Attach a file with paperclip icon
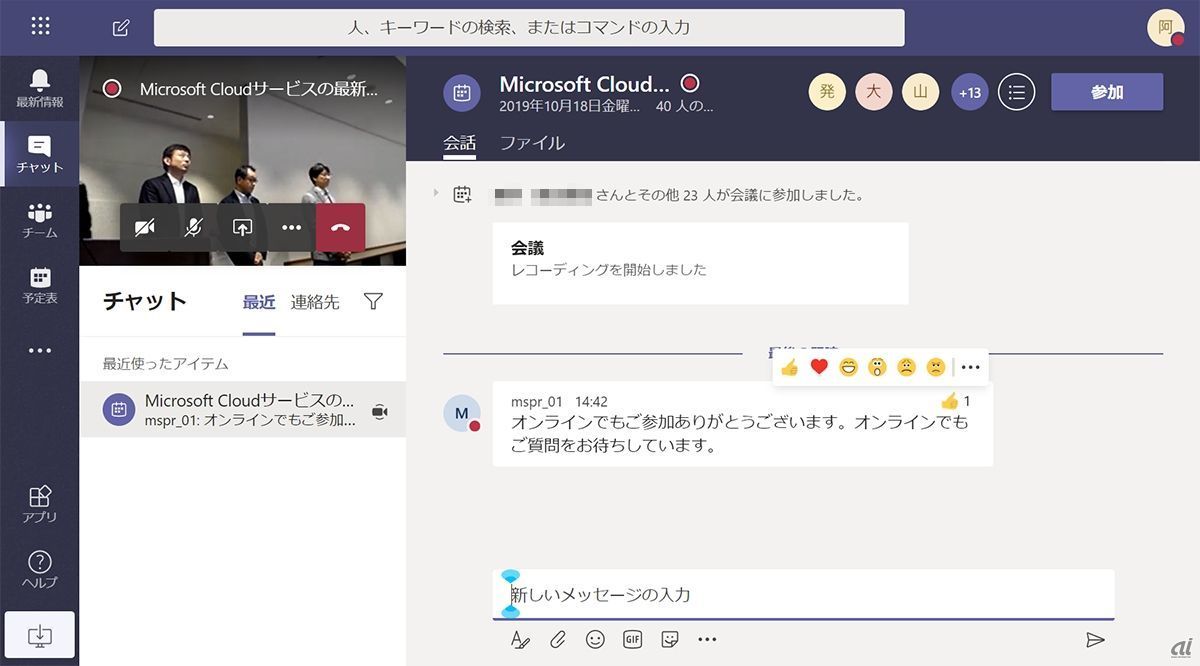 557,639
